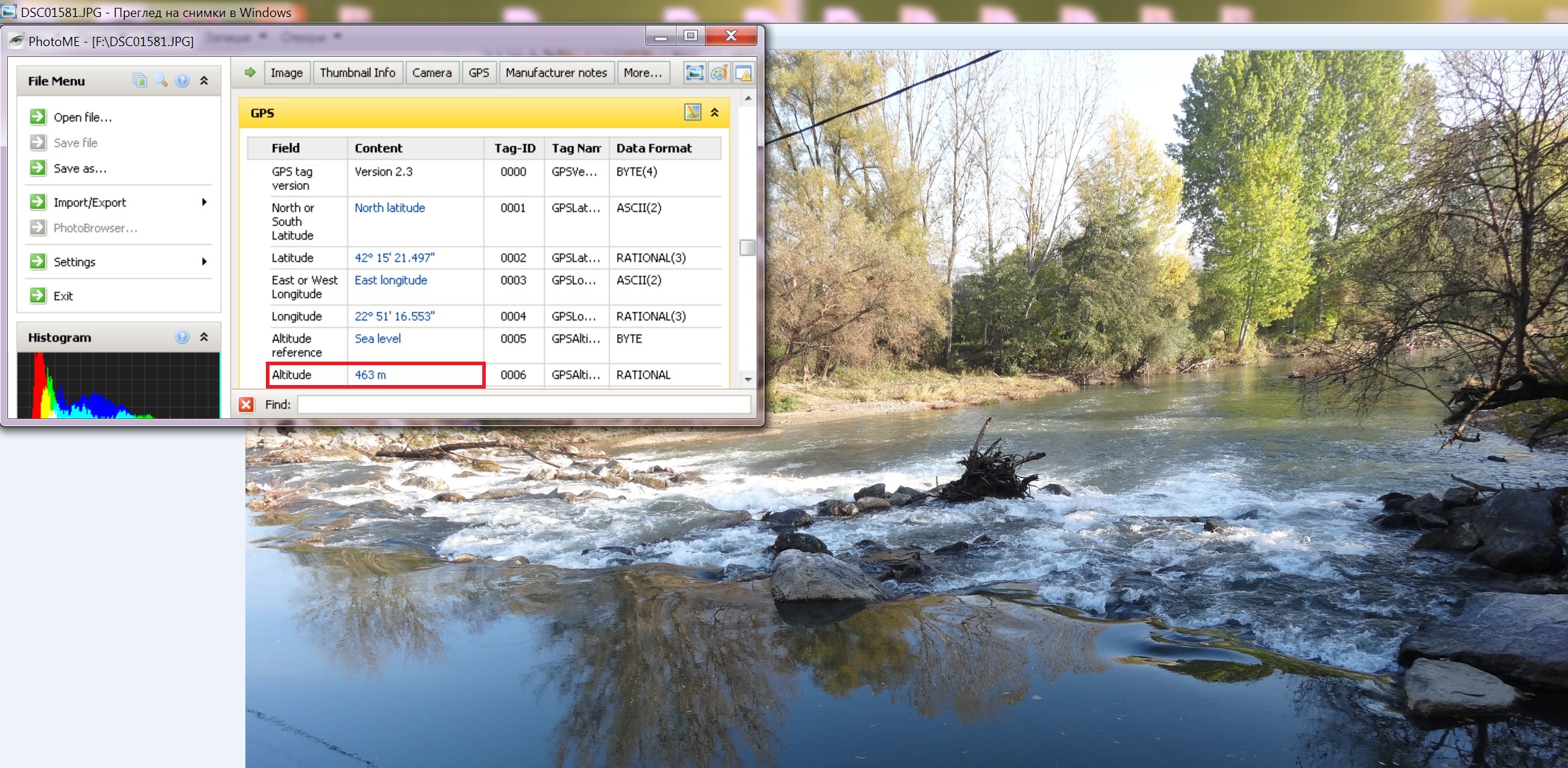This screenshot has width=1568, height=768.
Task: Click the copy-windows icon in File Menu header
Action: [140, 80]
